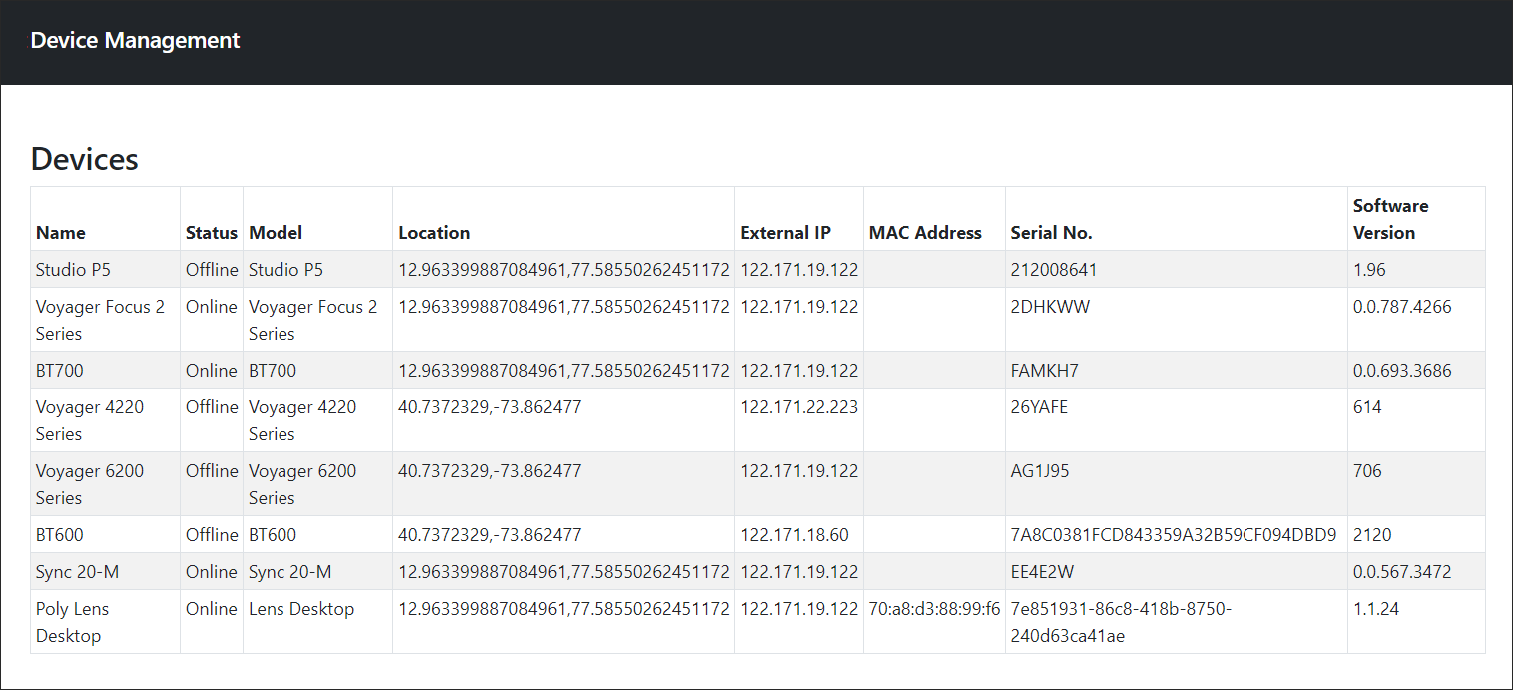Viewport: 1513px width, 690px height.
Task: Select BT700 in the Model column
Action: (x=273, y=371)
